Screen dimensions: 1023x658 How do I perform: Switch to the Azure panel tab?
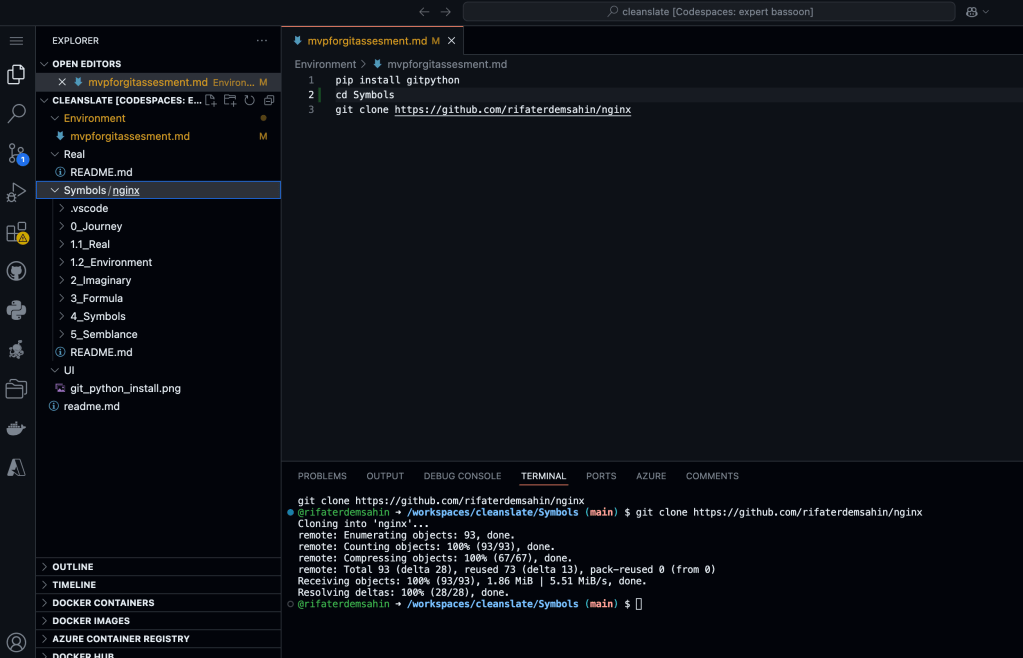(x=651, y=476)
